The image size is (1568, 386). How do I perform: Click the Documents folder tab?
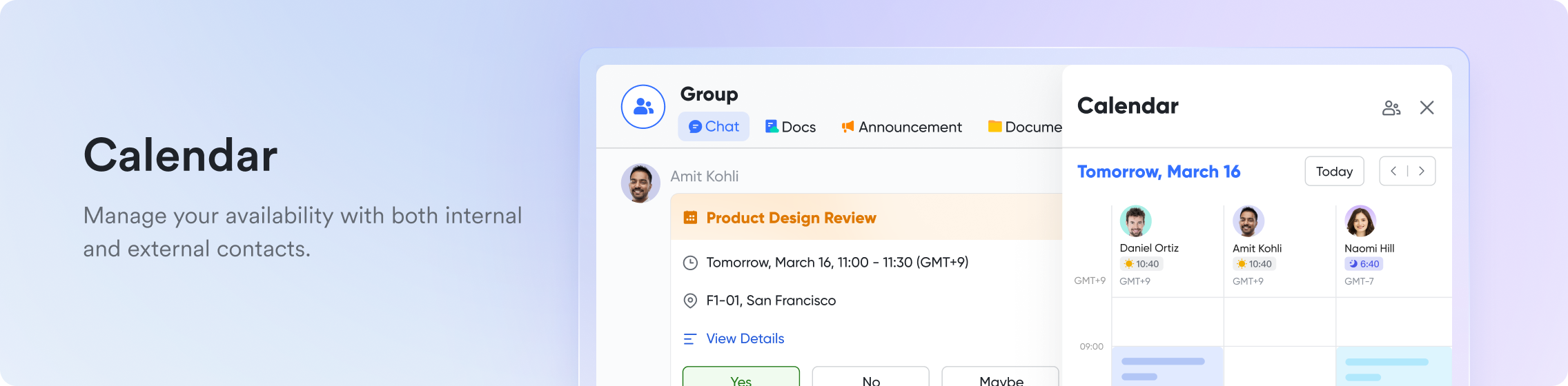[1025, 127]
